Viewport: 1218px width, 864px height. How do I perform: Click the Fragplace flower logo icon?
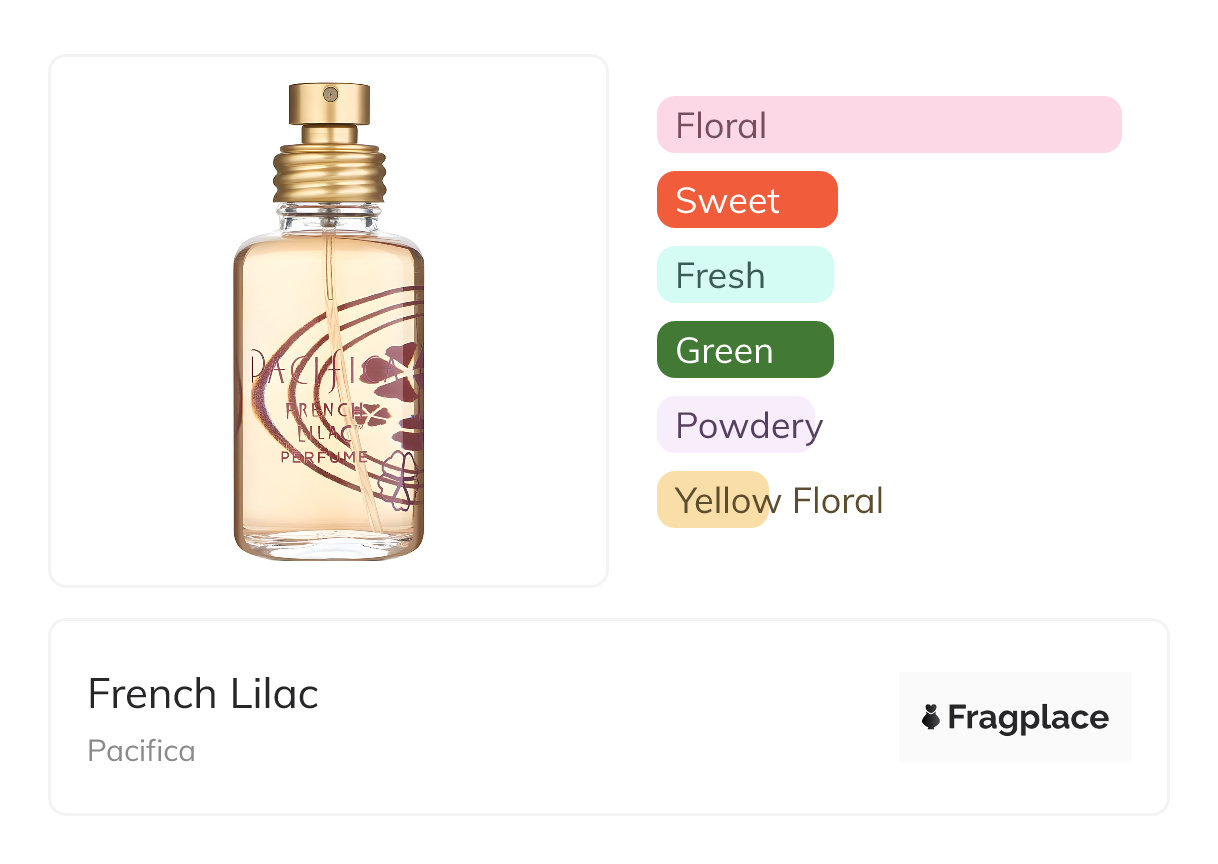click(x=931, y=717)
